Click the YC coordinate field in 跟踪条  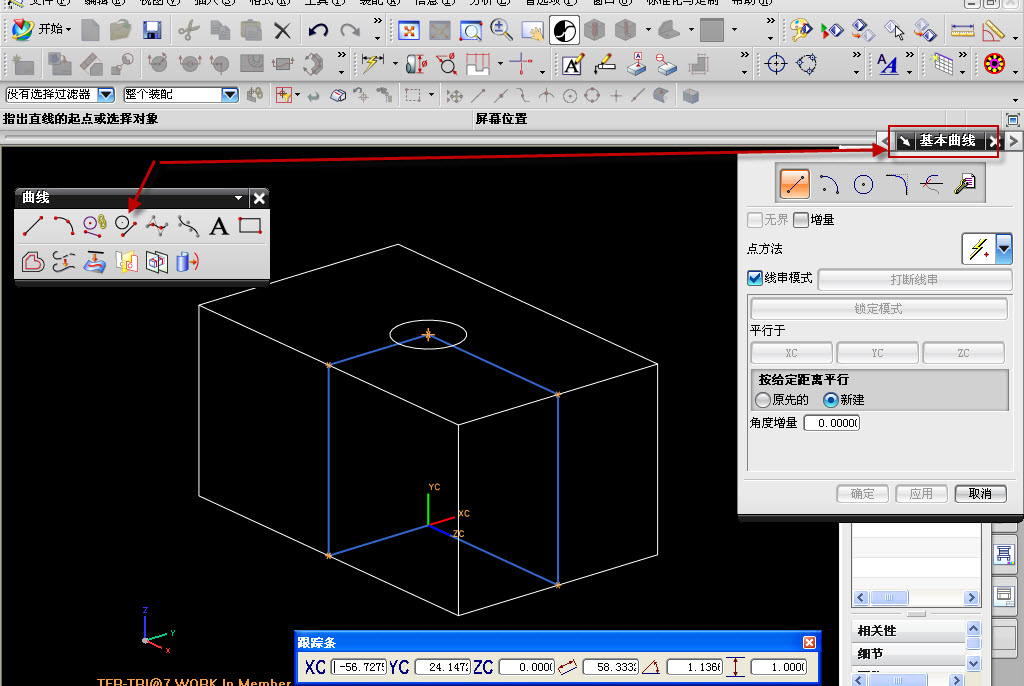click(443, 667)
